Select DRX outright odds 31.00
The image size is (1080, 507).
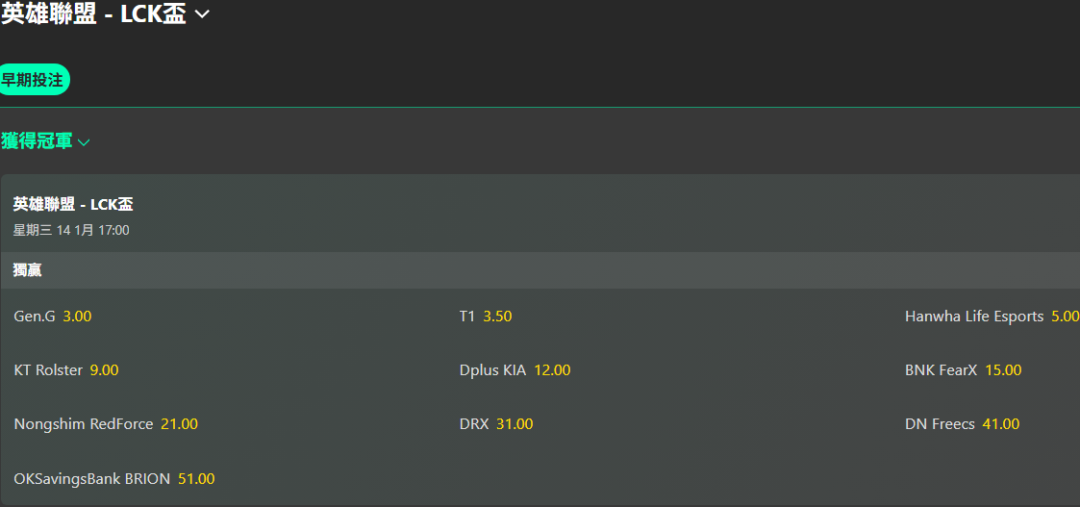pos(514,424)
